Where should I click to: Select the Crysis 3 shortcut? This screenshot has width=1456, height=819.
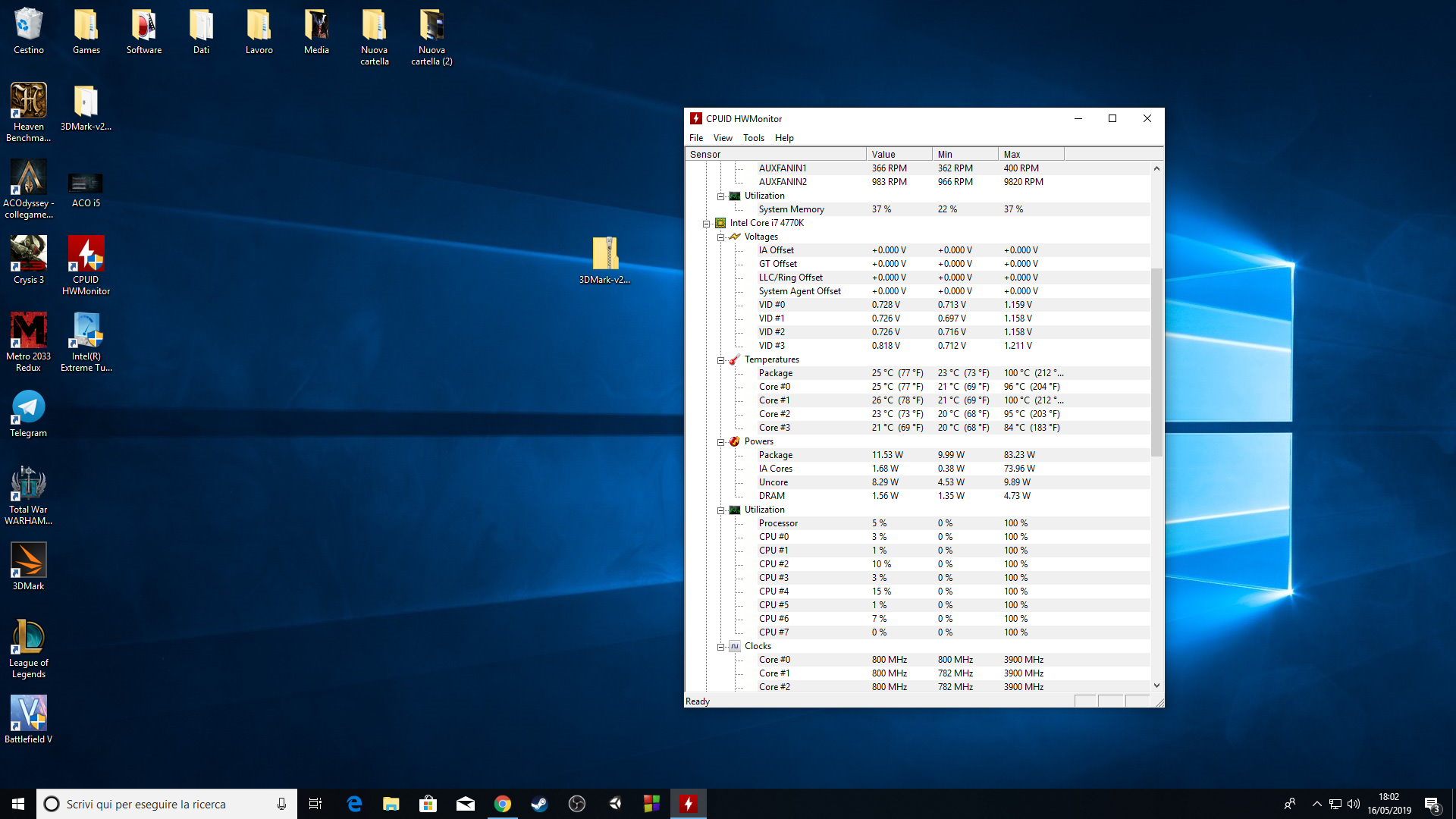click(x=29, y=260)
